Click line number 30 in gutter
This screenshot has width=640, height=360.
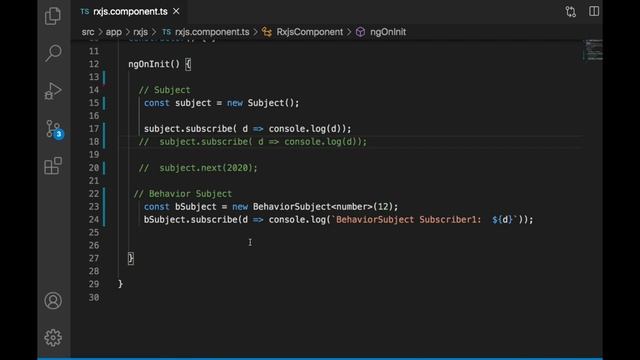[94, 298]
